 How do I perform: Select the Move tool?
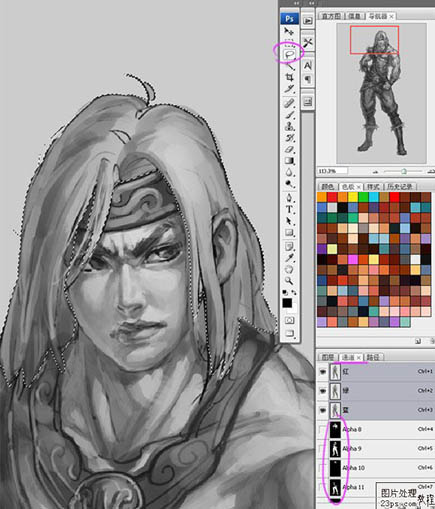tap(289, 32)
